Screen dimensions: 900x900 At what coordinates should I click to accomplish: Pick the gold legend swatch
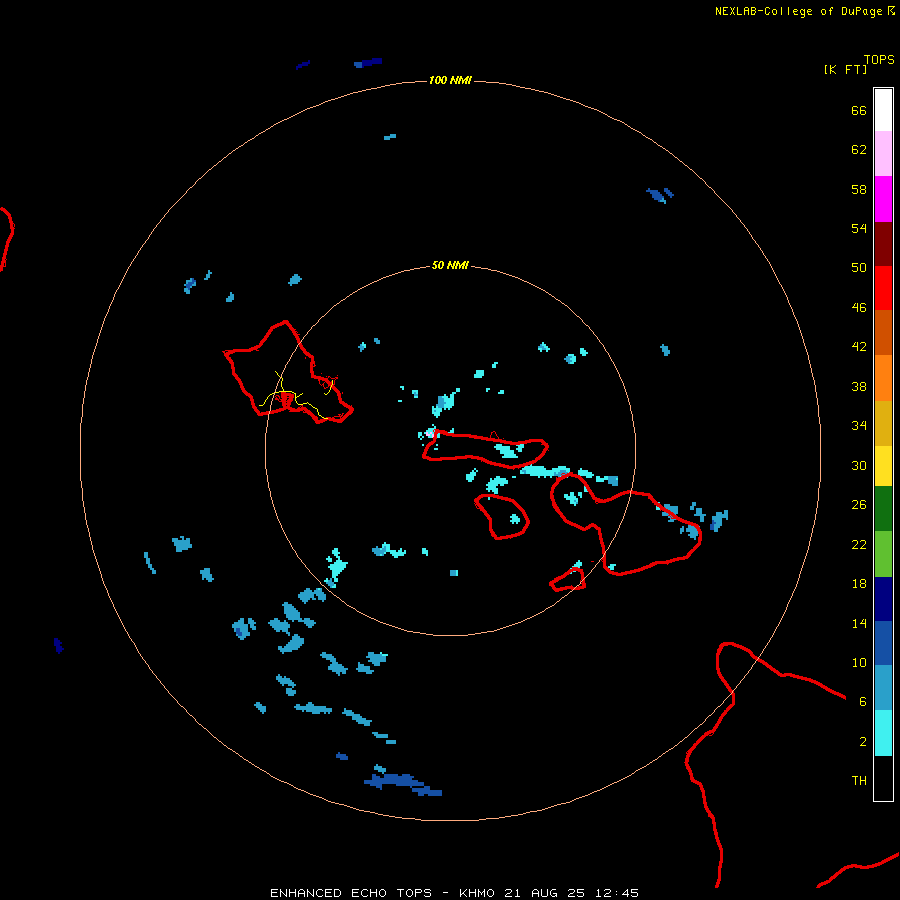point(883,424)
